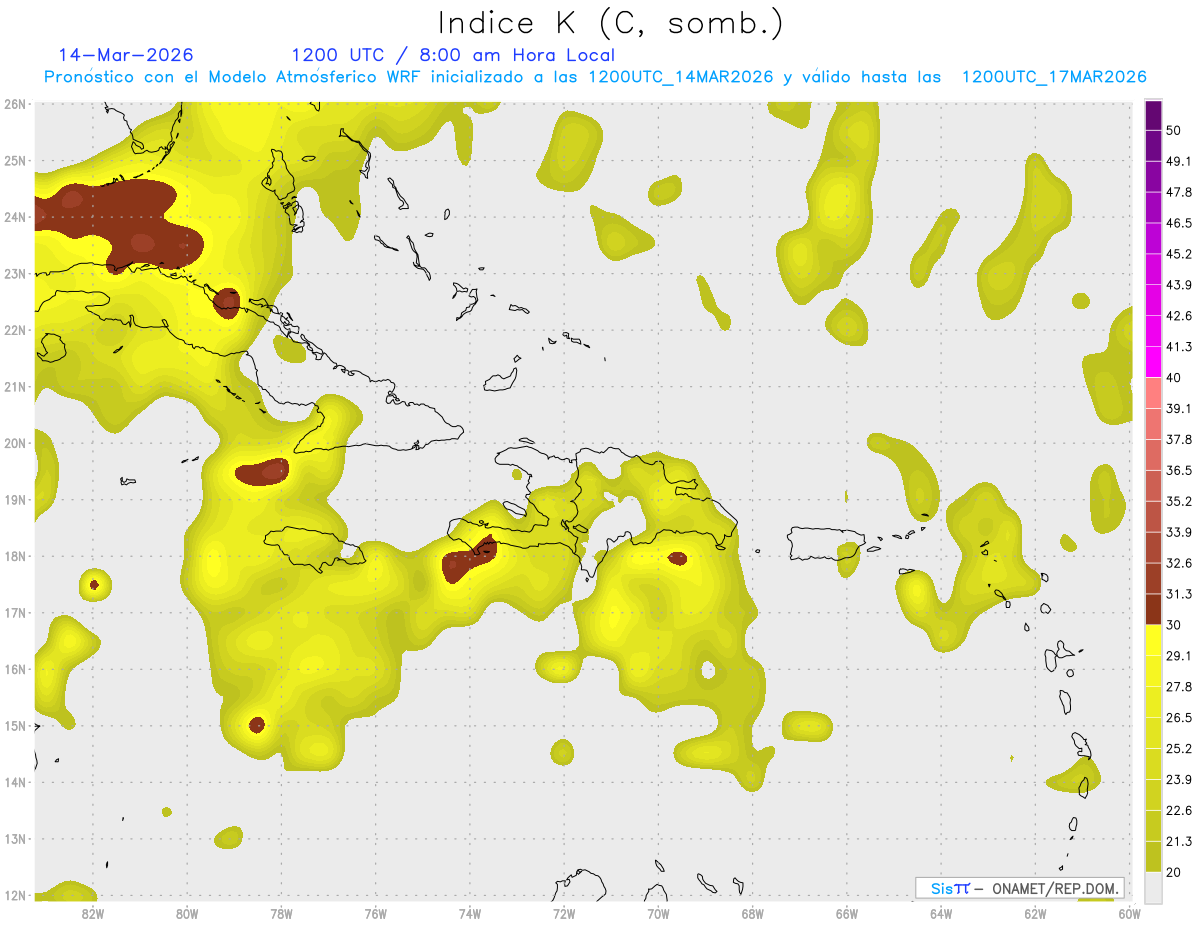1200x927 pixels.
Task: Click the '1200 UTC / 8:00 am Hora Local' text
Action: 453,55
